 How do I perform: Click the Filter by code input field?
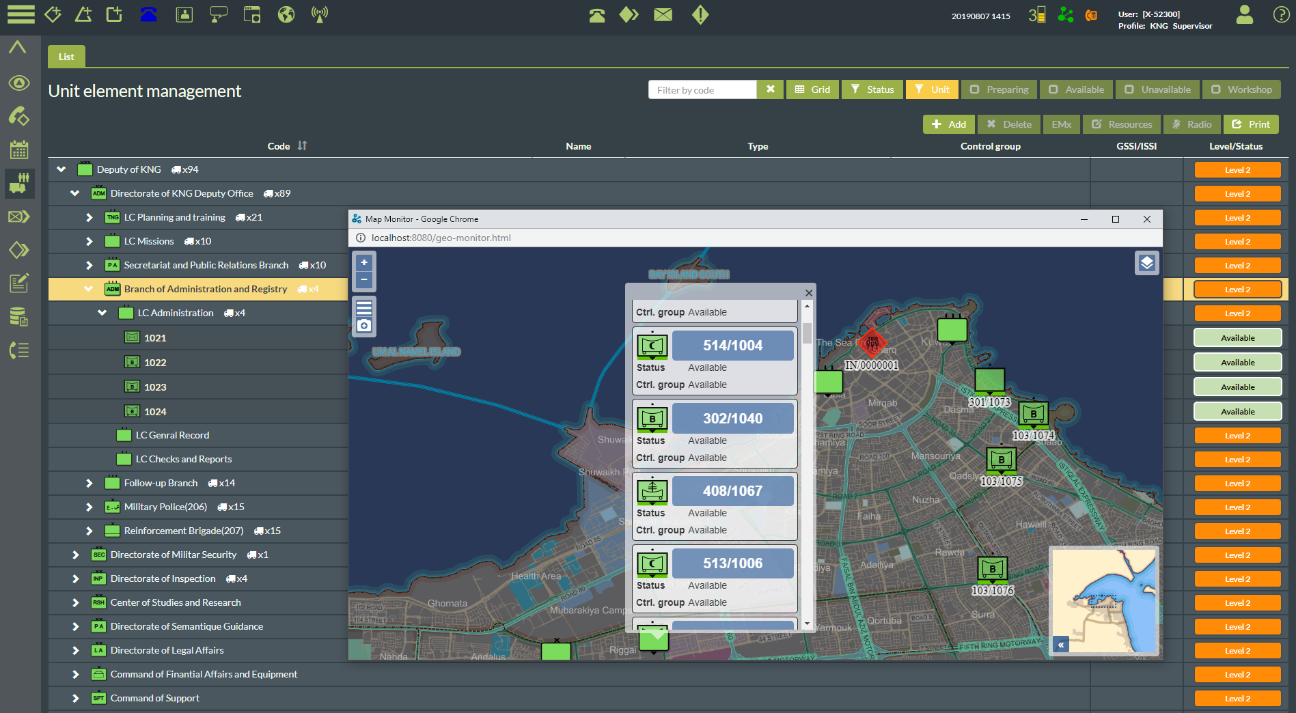click(x=703, y=90)
